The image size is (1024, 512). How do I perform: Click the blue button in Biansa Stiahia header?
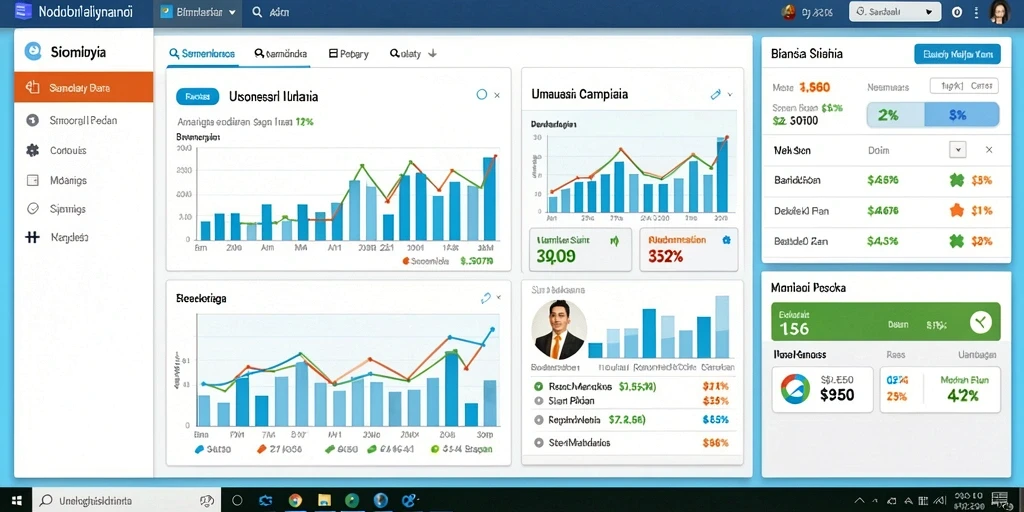coord(957,54)
